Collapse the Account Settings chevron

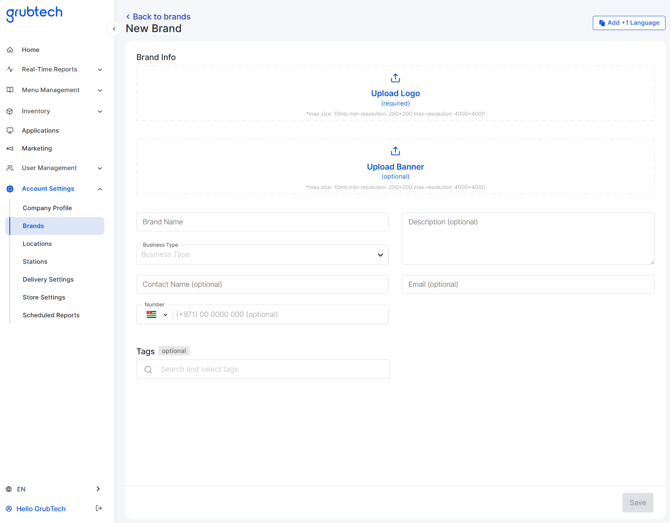pyautogui.click(x=100, y=189)
